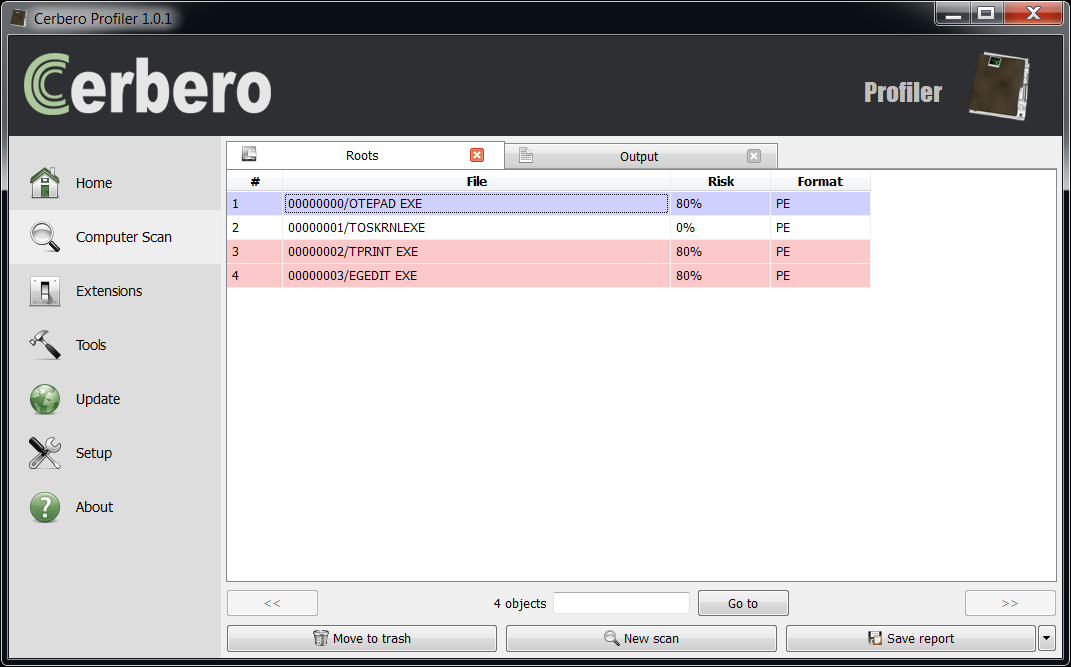
Task: Select file 00000002/TPRINT EXE
Action: [476, 252]
